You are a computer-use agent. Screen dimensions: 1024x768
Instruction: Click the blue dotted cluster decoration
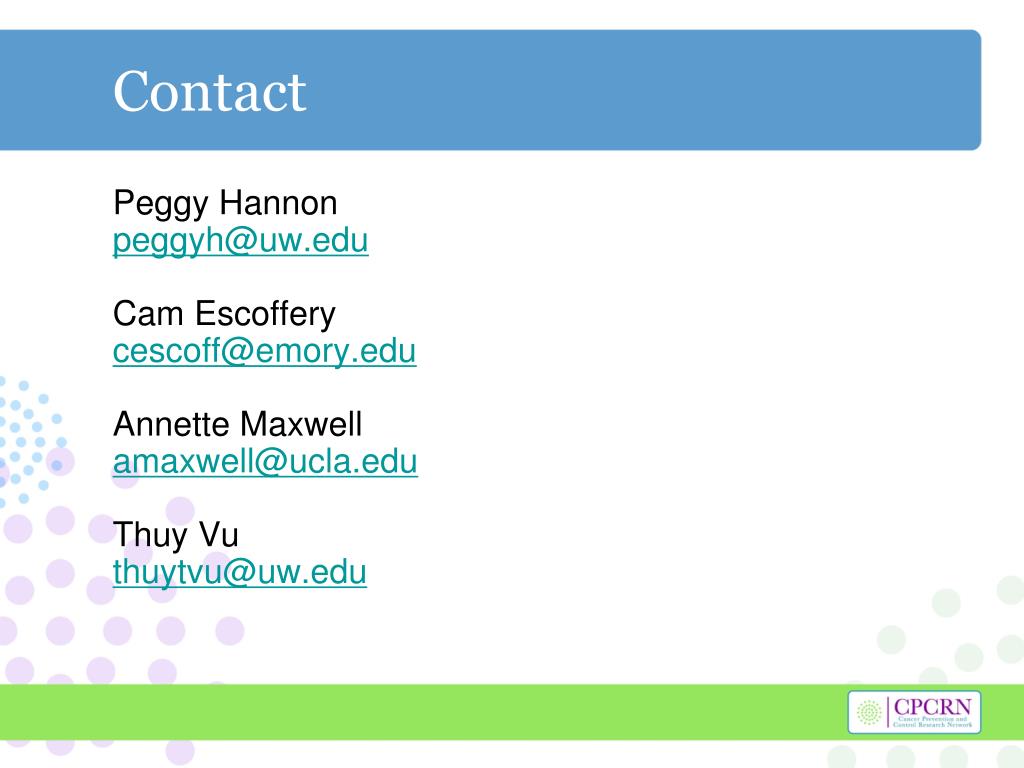point(29,441)
